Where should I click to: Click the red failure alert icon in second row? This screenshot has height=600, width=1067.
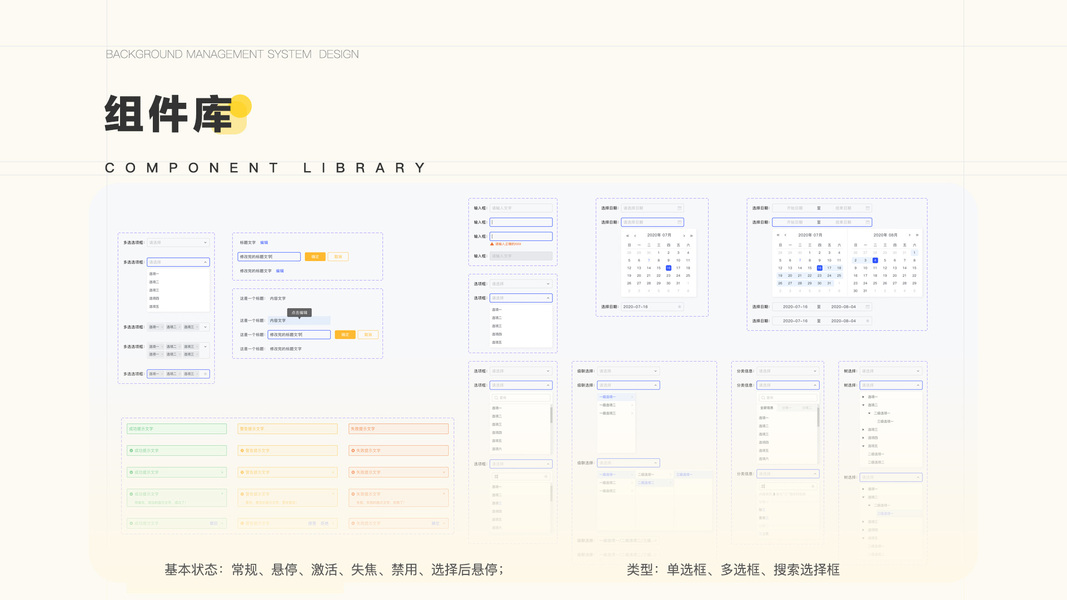pos(353,450)
